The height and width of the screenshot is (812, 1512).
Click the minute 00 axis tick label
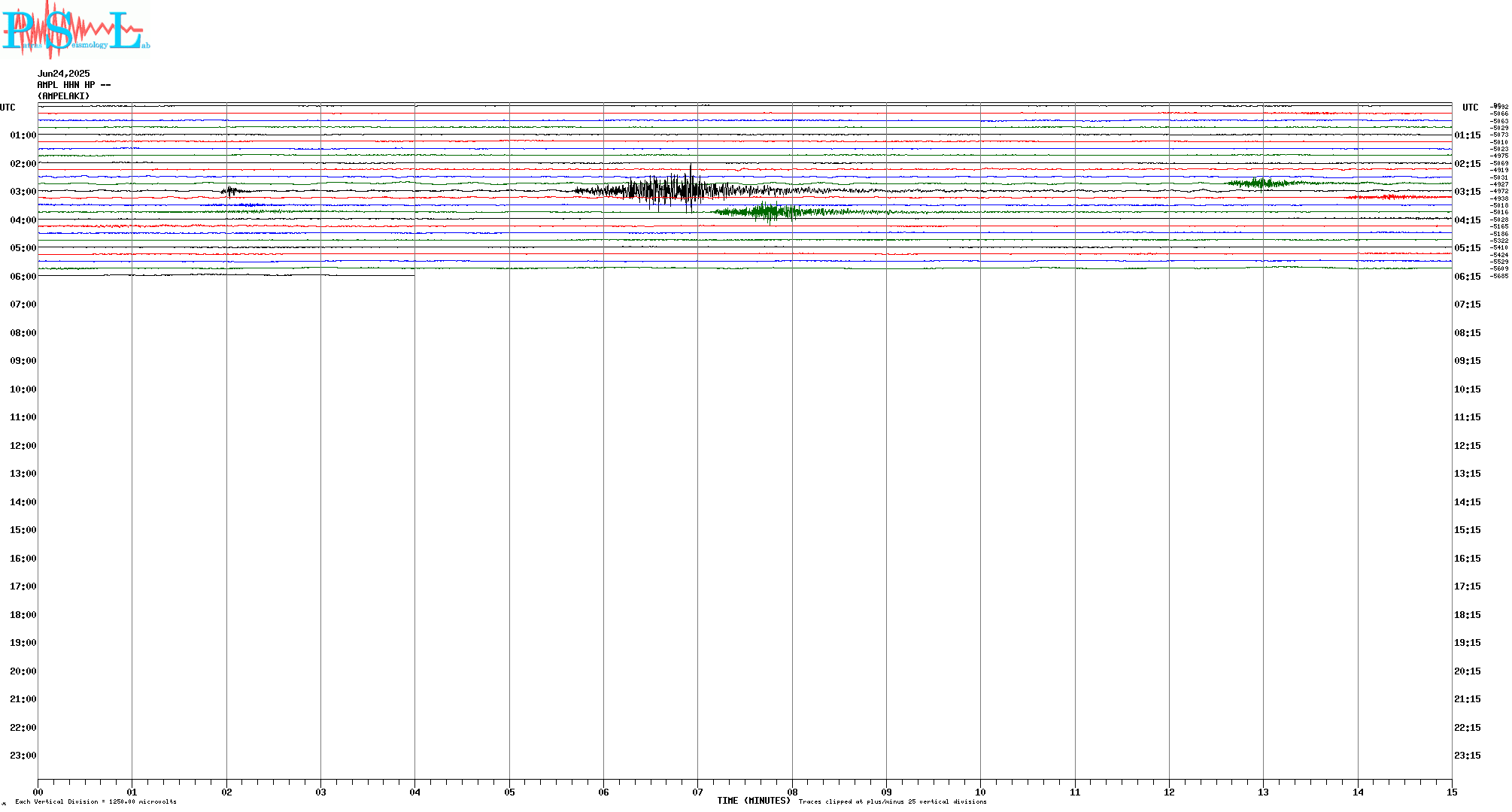[x=38, y=792]
